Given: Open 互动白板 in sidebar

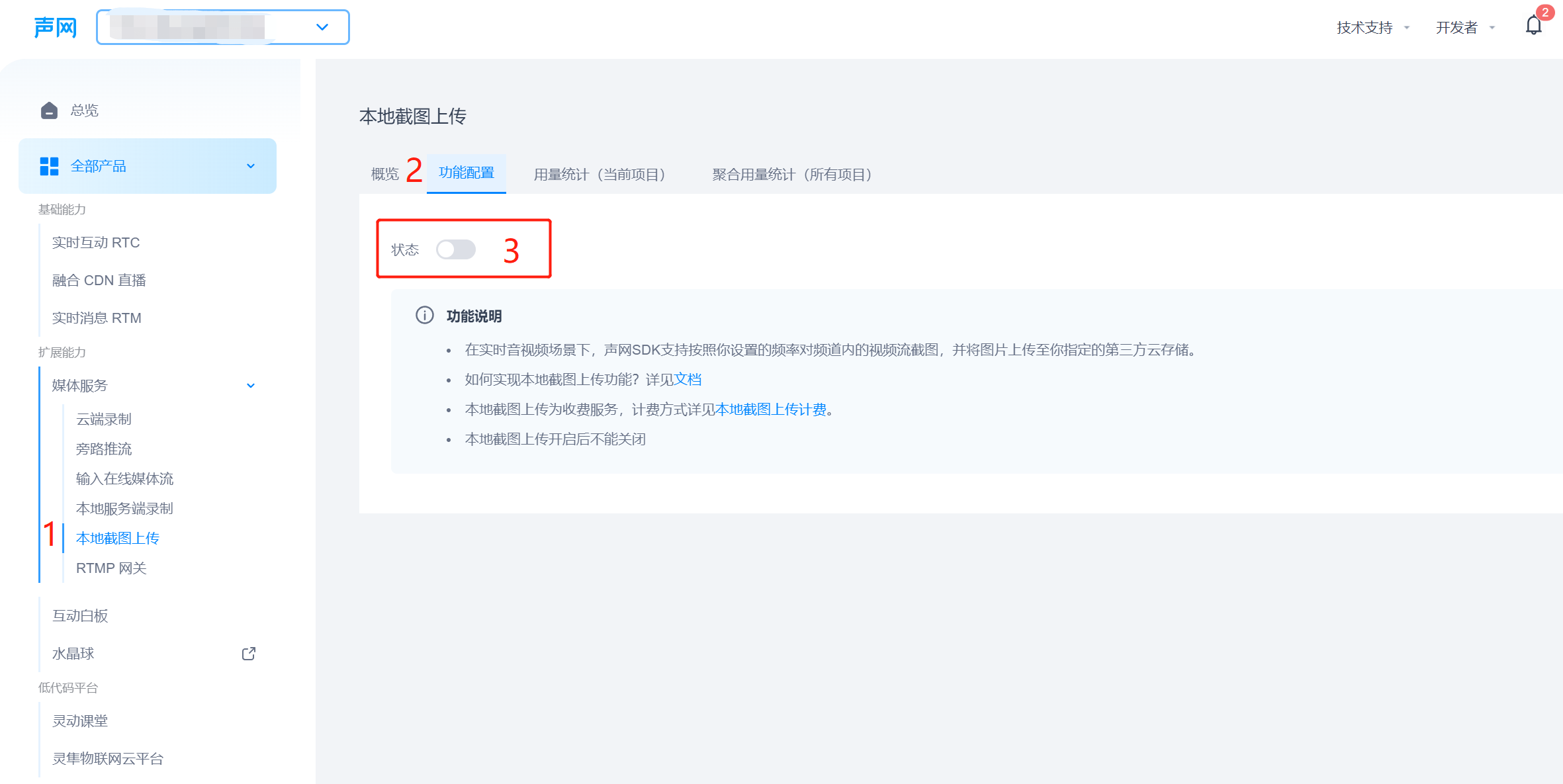Looking at the screenshot, I should point(80,616).
